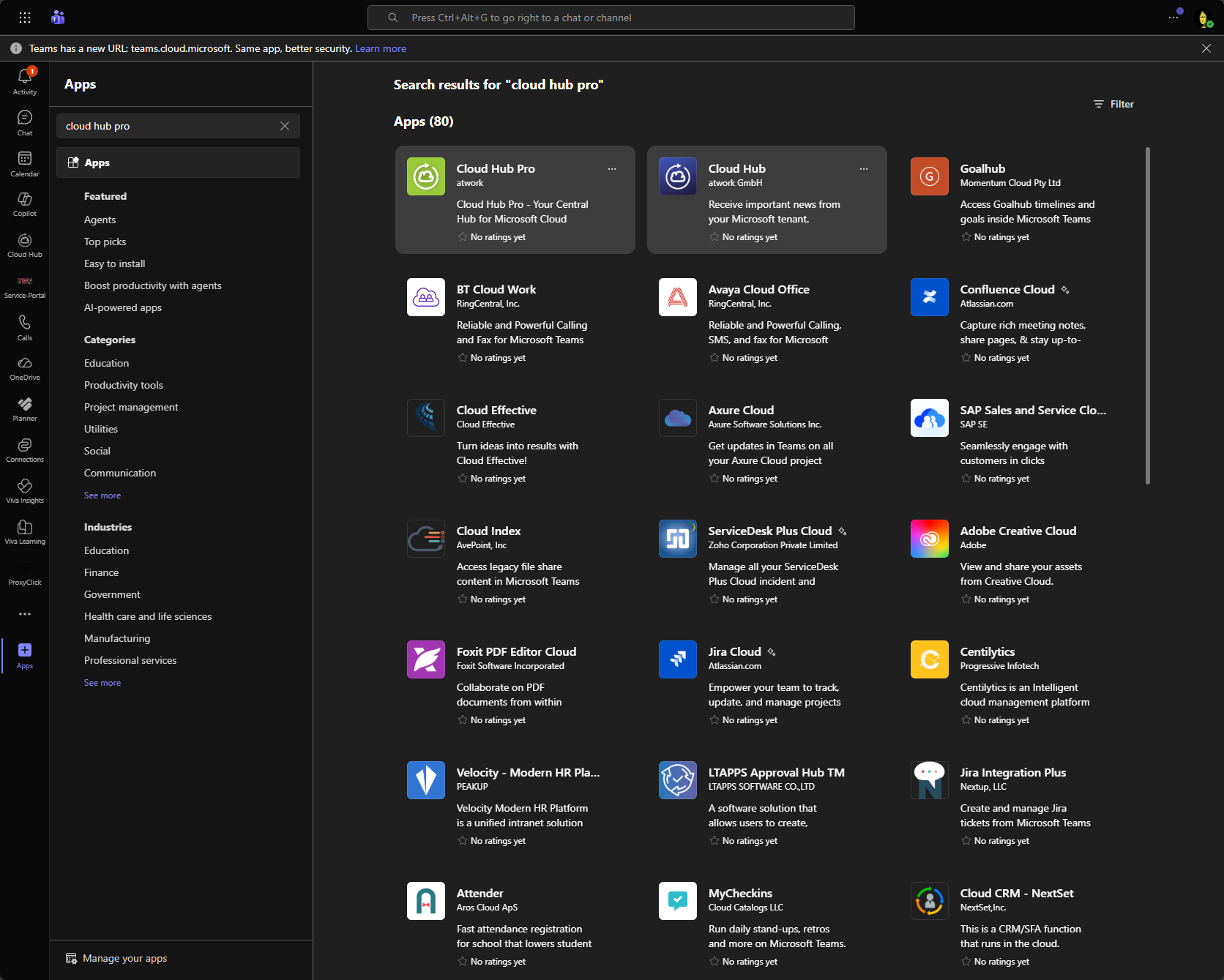Clear the 'cloud hub pro' search text
1224x980 pixels.
point(285,126)
